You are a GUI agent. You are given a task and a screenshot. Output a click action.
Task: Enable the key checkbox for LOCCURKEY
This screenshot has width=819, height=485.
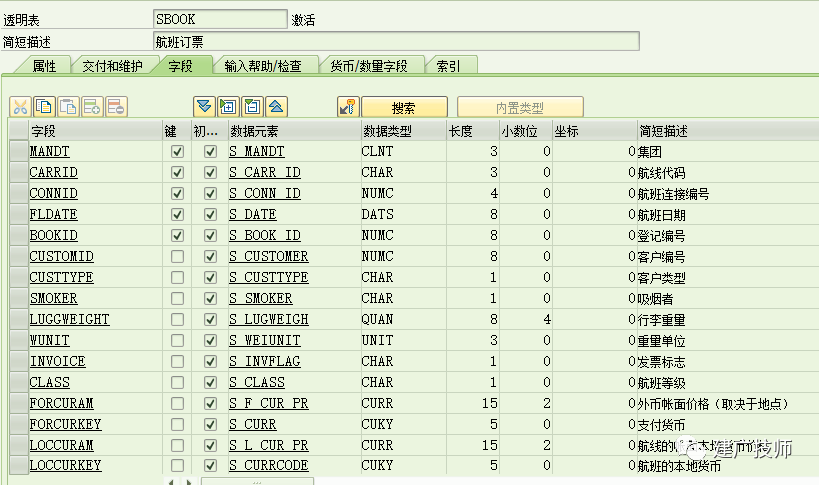pyautogui.click(x=178, y=465)
